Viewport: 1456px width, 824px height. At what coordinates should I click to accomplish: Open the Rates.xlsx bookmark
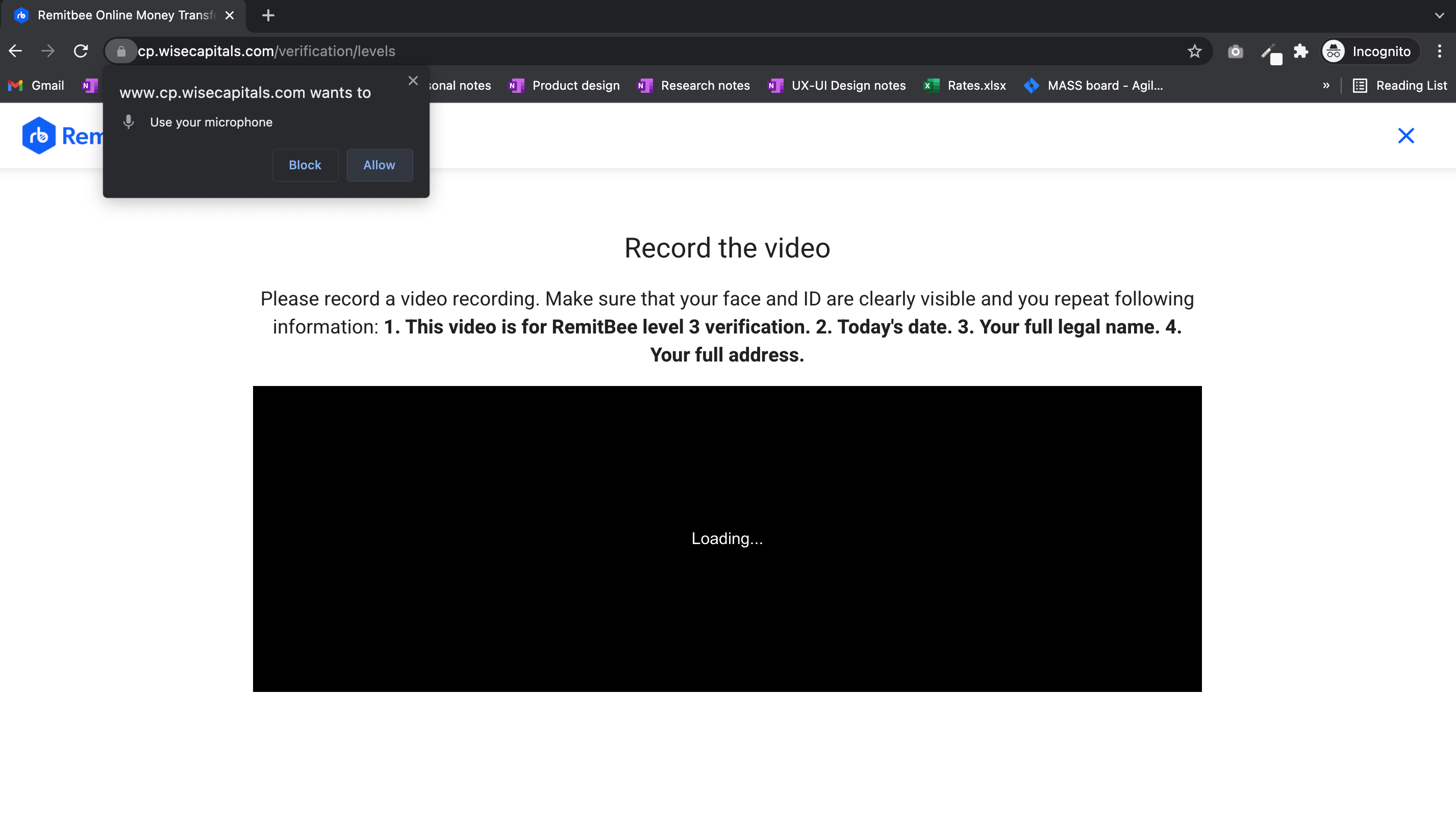coord(965,86)
